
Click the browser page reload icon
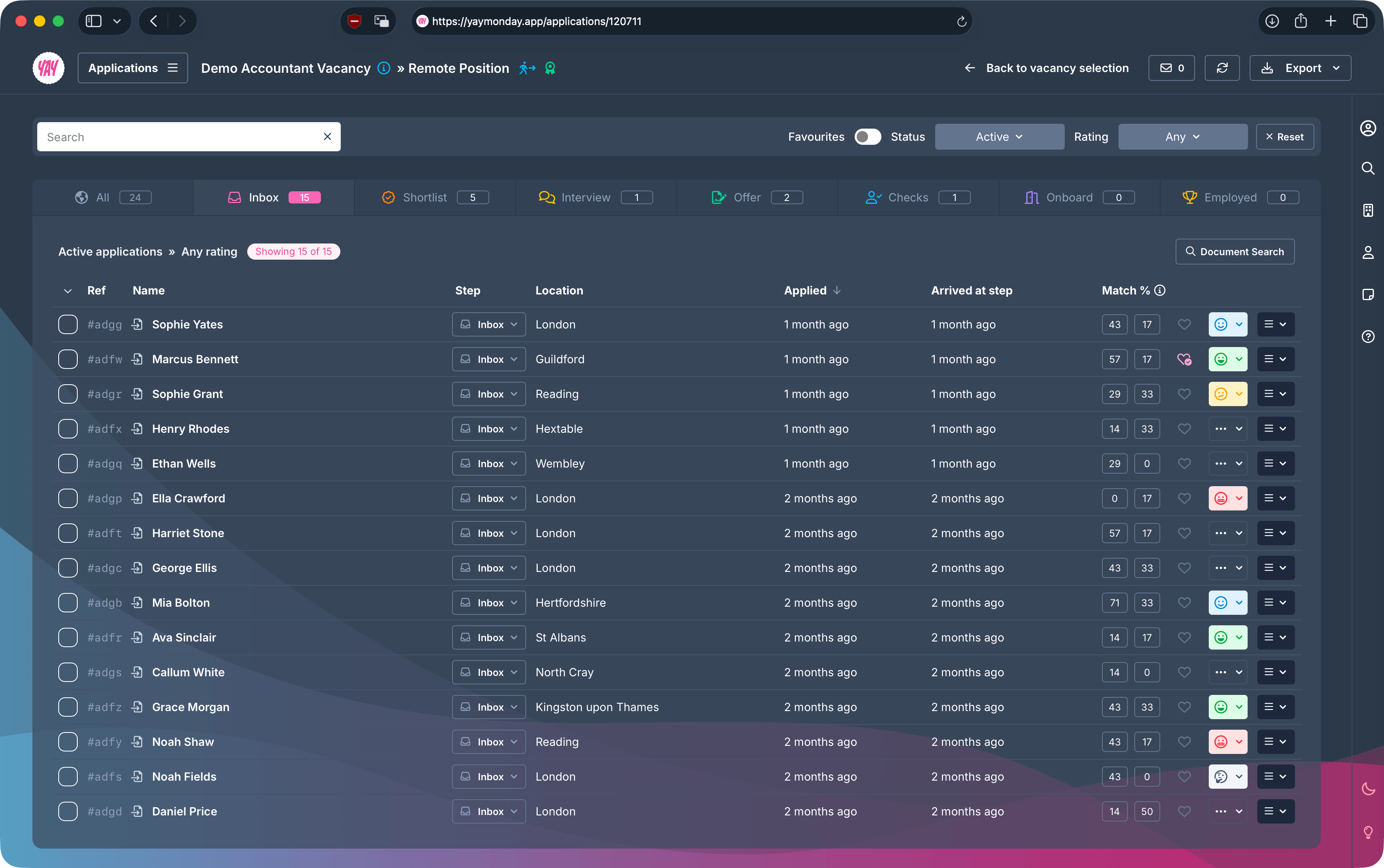(x=962, y=21)
